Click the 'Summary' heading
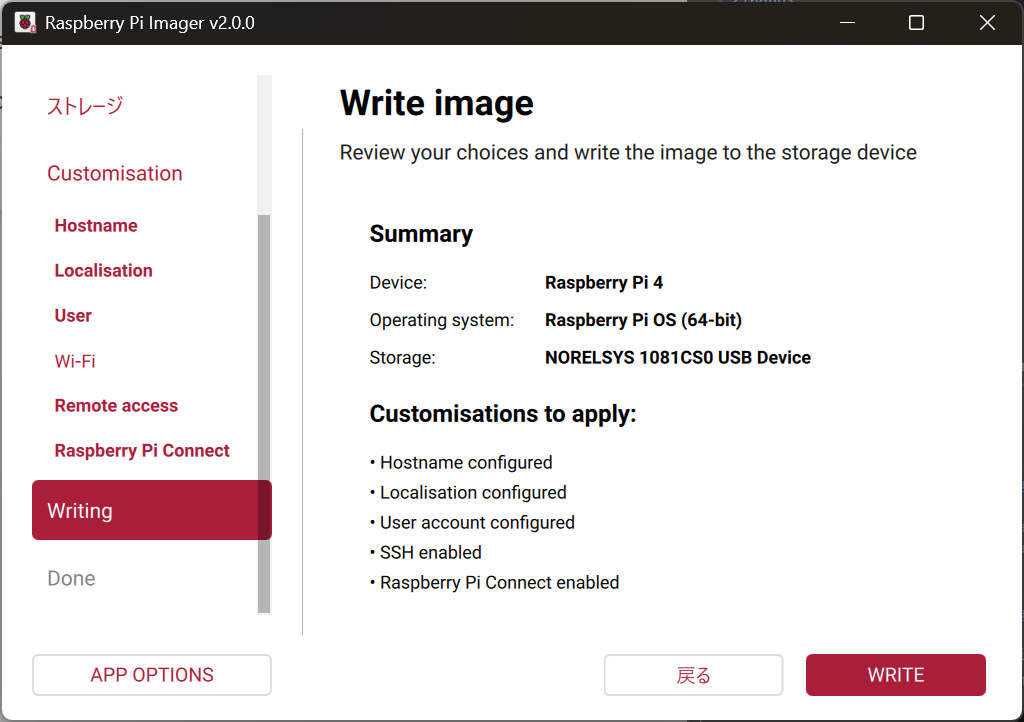The image size is (1024, 722). (421, 234)
